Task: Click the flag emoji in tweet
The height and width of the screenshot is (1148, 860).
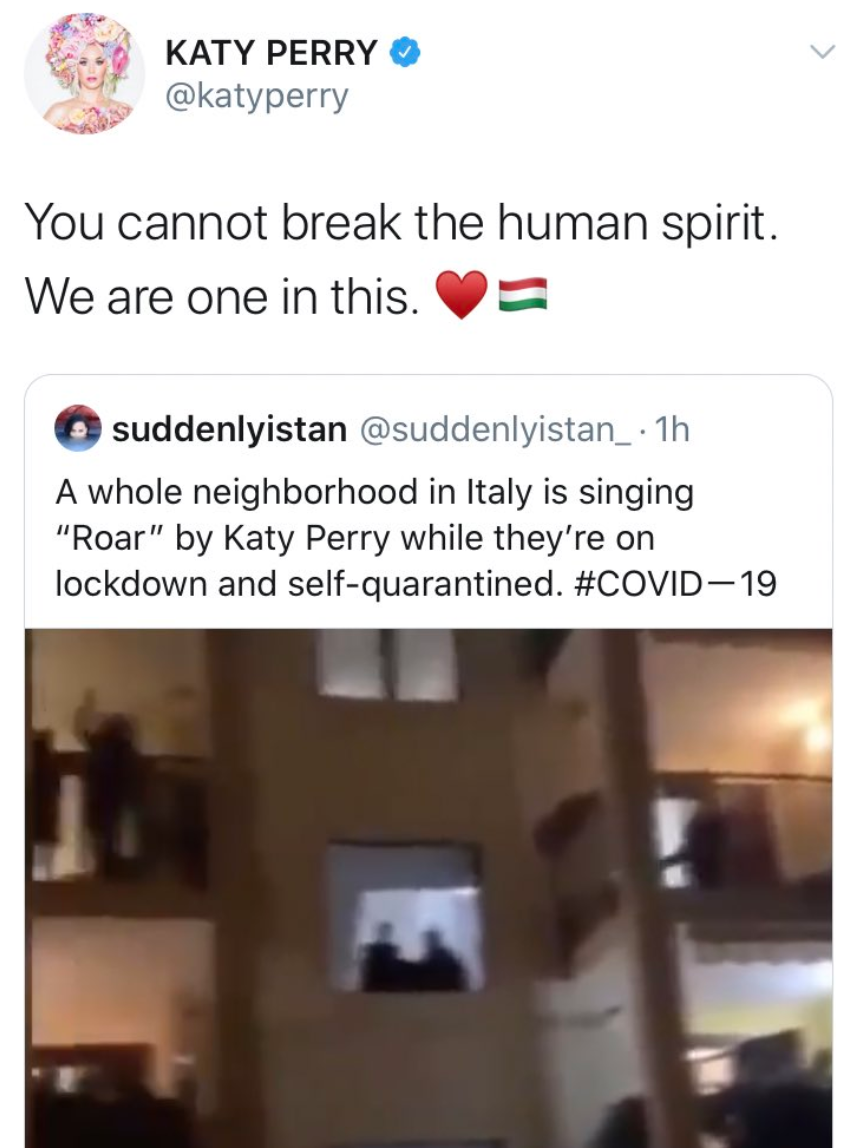Action: [523, 294]
